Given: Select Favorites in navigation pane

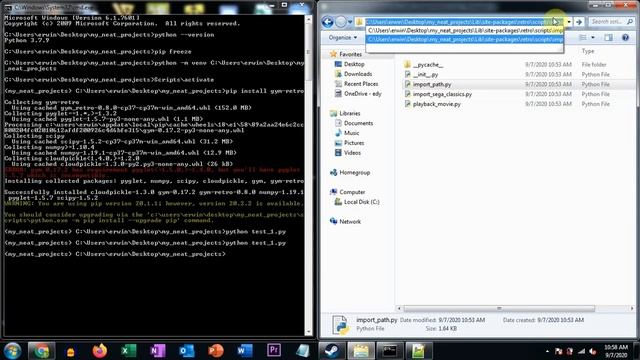Looking at the screenshot, I should pos(350,54).
